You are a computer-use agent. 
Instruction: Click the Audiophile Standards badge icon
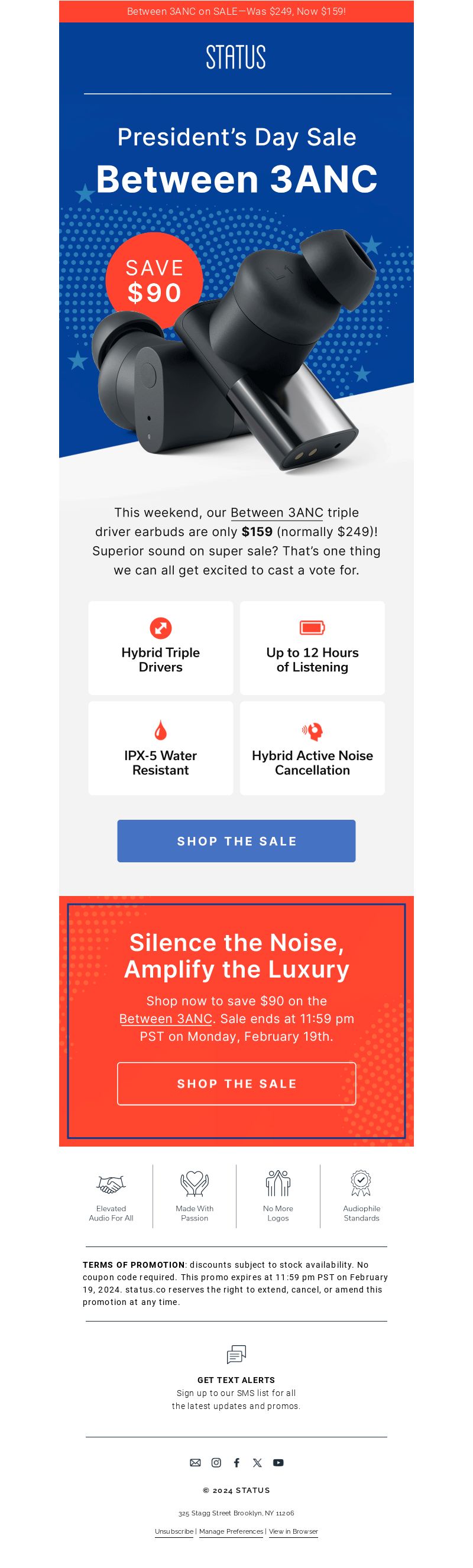pos(361,1183)
